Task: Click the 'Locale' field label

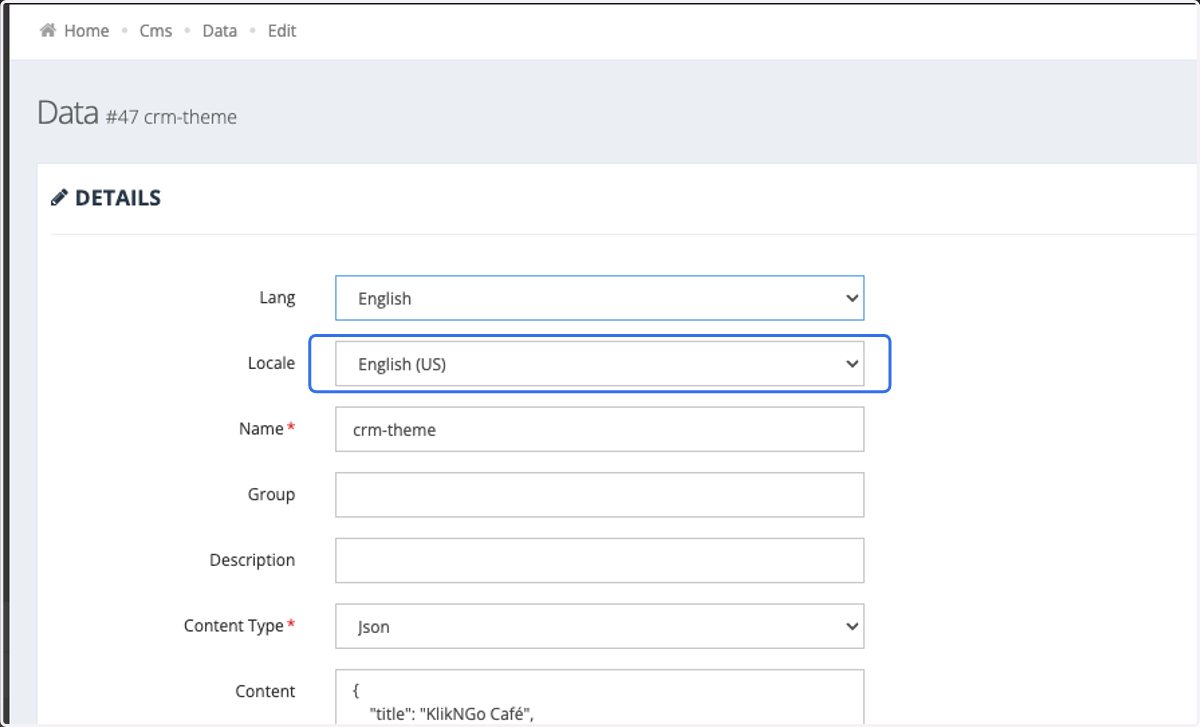Action: 272,363
